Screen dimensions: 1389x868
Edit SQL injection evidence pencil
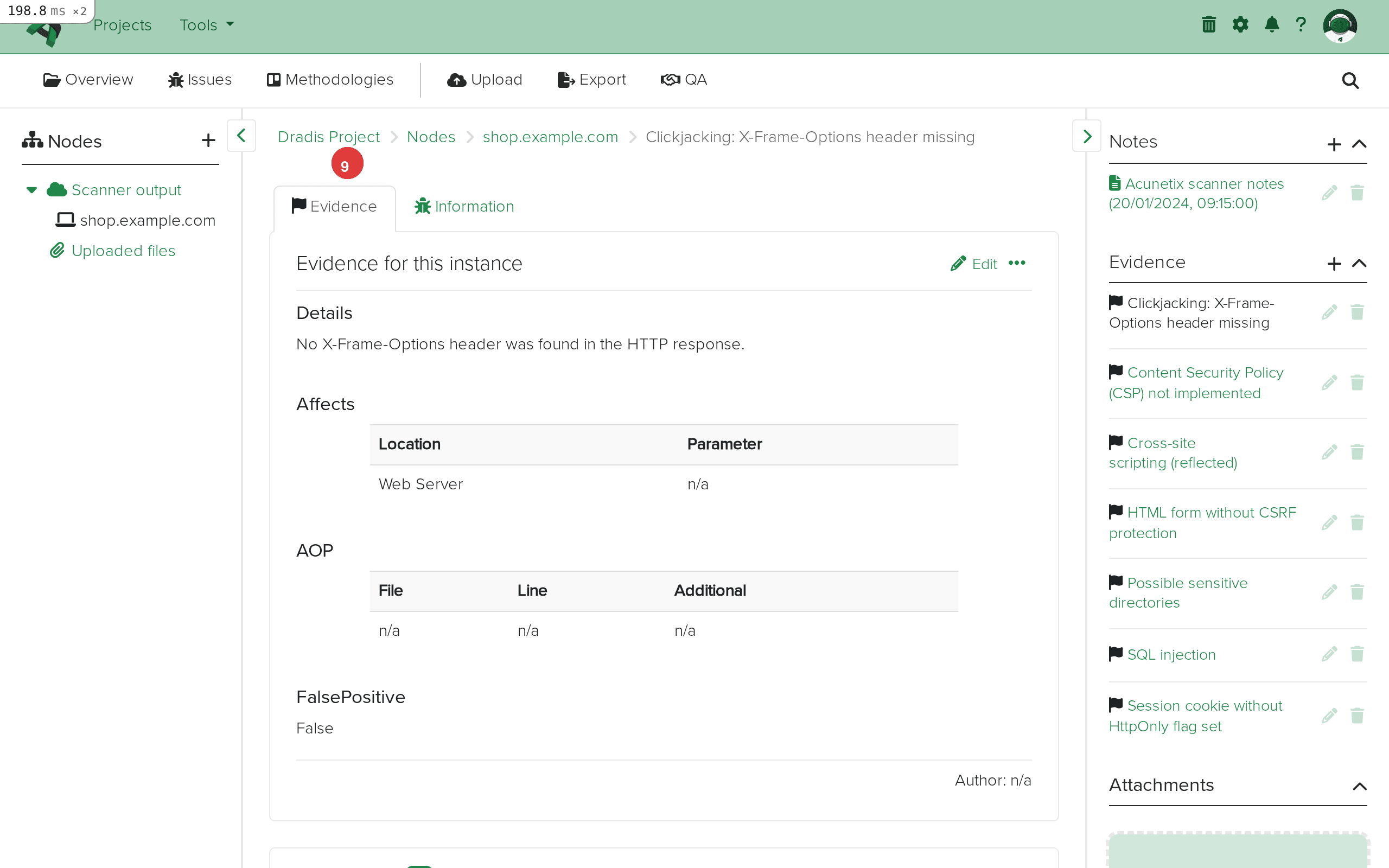coord(1329,654)
